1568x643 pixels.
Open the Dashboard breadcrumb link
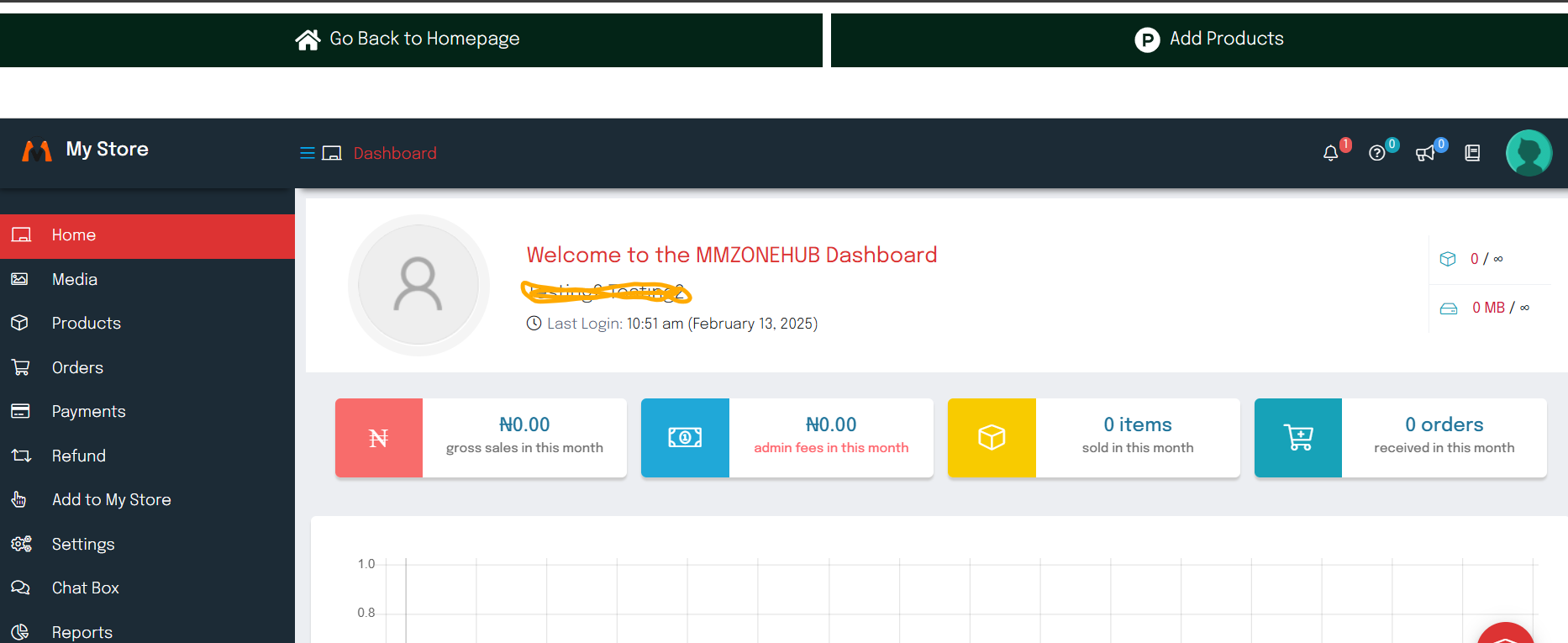pos(395,153)
